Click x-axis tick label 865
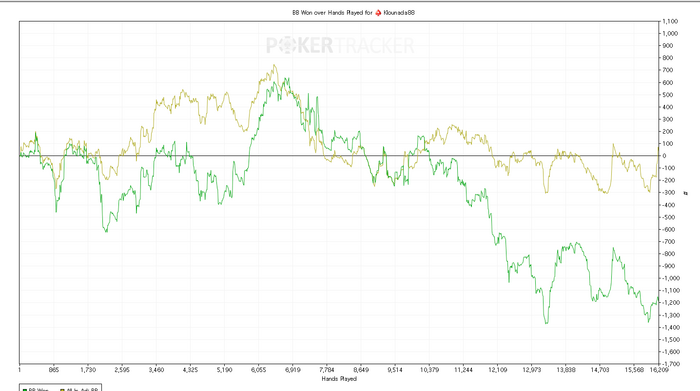The height and width of the screenshot is (391, 700). (x=54, y=370)
